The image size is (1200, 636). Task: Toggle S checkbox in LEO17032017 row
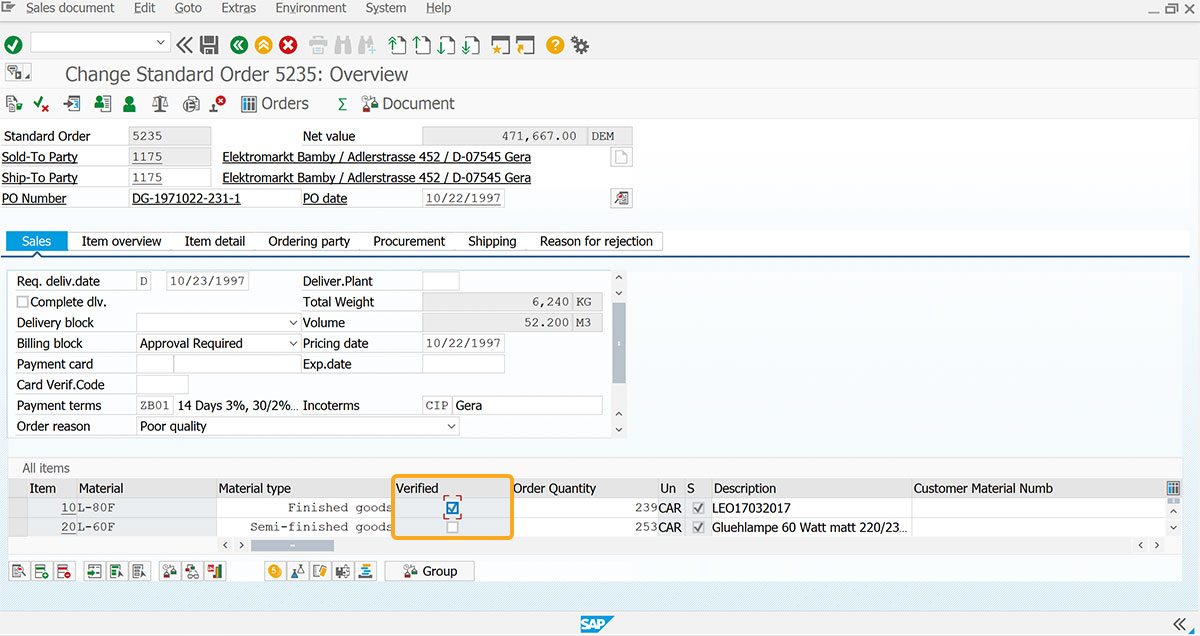[x=698, y=508]
